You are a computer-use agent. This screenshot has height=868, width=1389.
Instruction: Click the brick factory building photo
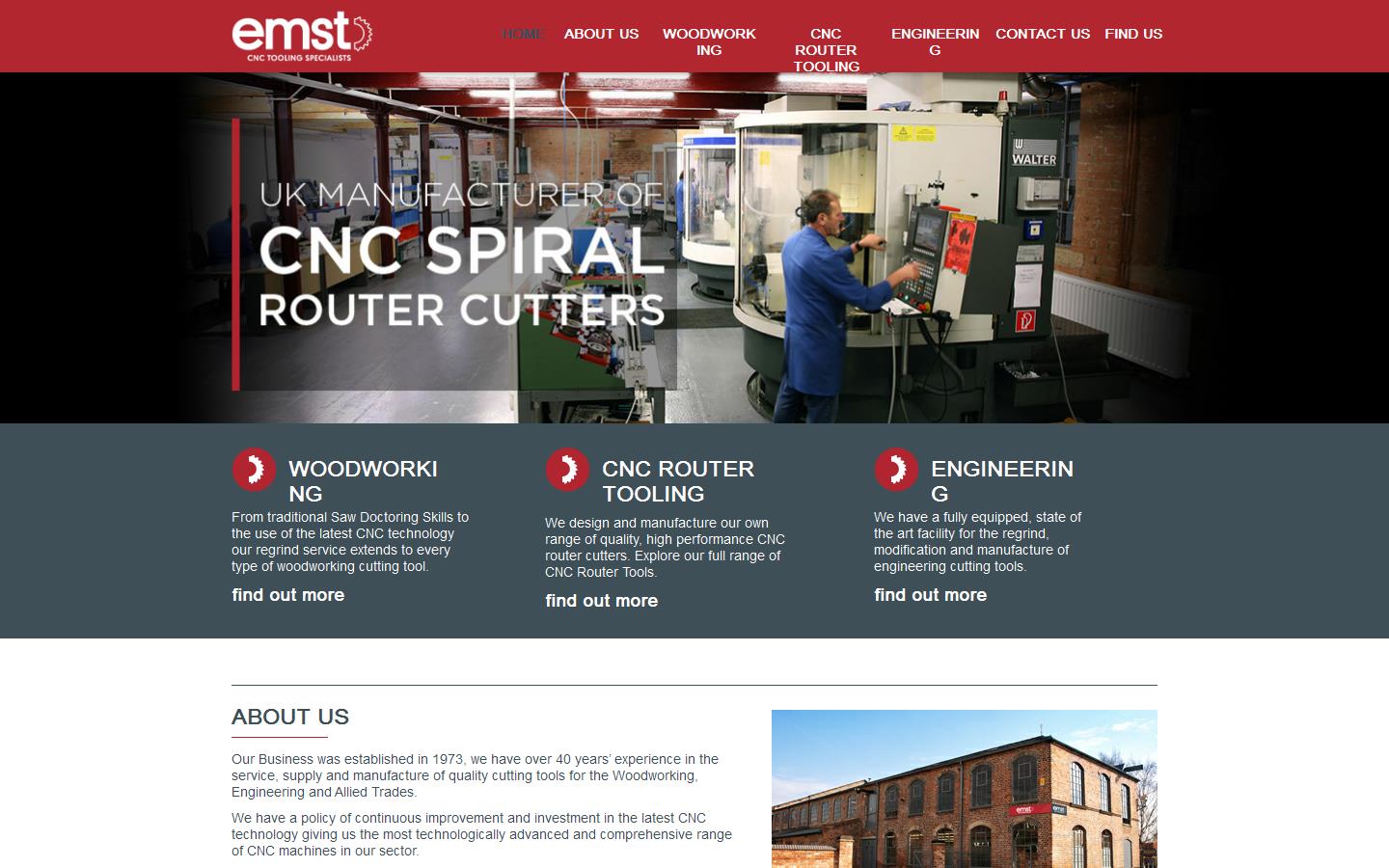pos(965,789)
